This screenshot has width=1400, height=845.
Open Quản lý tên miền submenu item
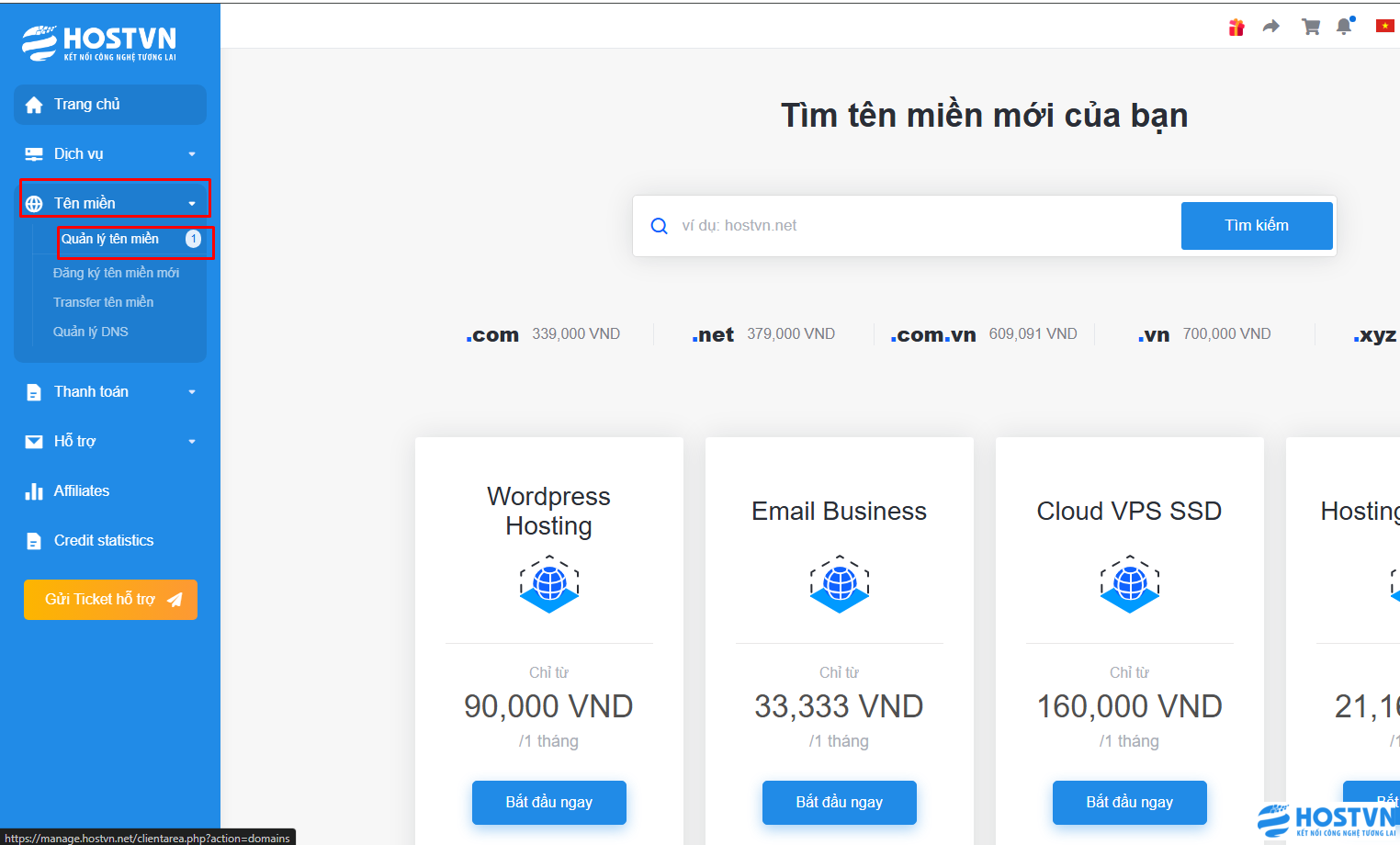pyautogui.click(x=110, y=239)
